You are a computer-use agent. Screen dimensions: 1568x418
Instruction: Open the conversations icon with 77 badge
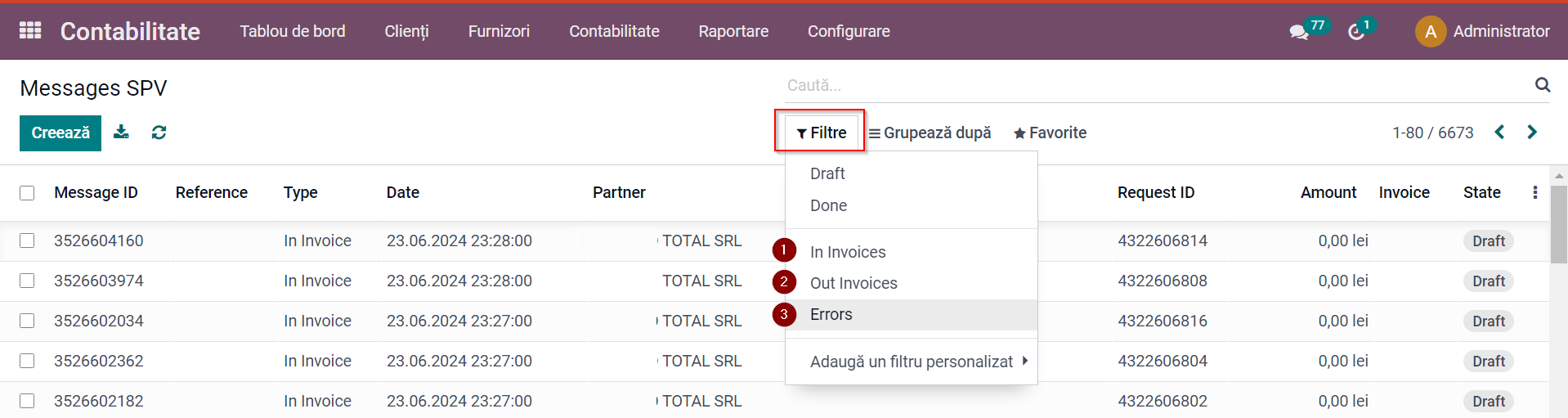pyautogui.click(x=1299, y=32)
